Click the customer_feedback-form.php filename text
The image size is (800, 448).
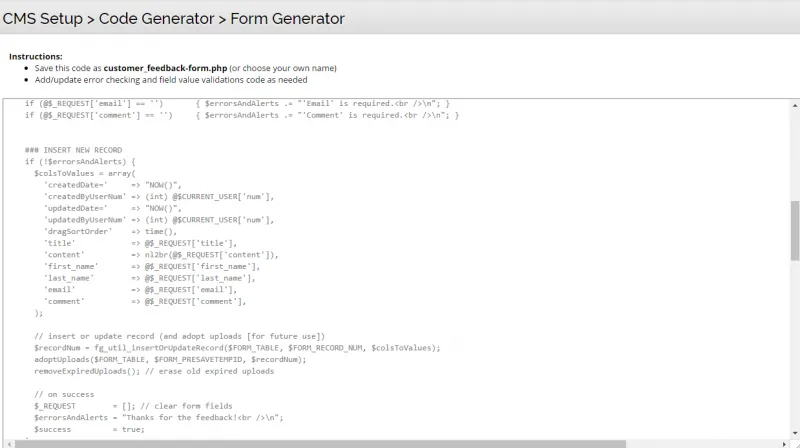(x=166, y=68)
